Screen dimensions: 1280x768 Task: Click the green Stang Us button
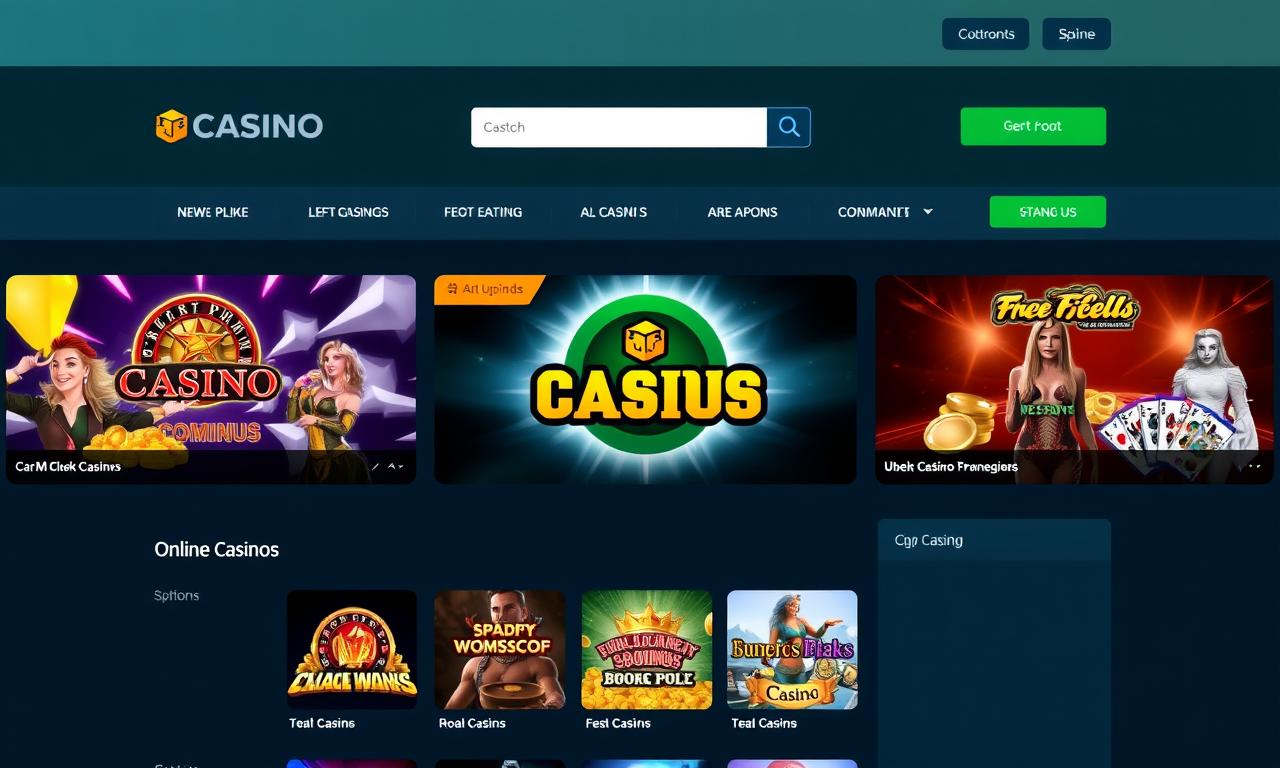click(x=1047, y=212)
